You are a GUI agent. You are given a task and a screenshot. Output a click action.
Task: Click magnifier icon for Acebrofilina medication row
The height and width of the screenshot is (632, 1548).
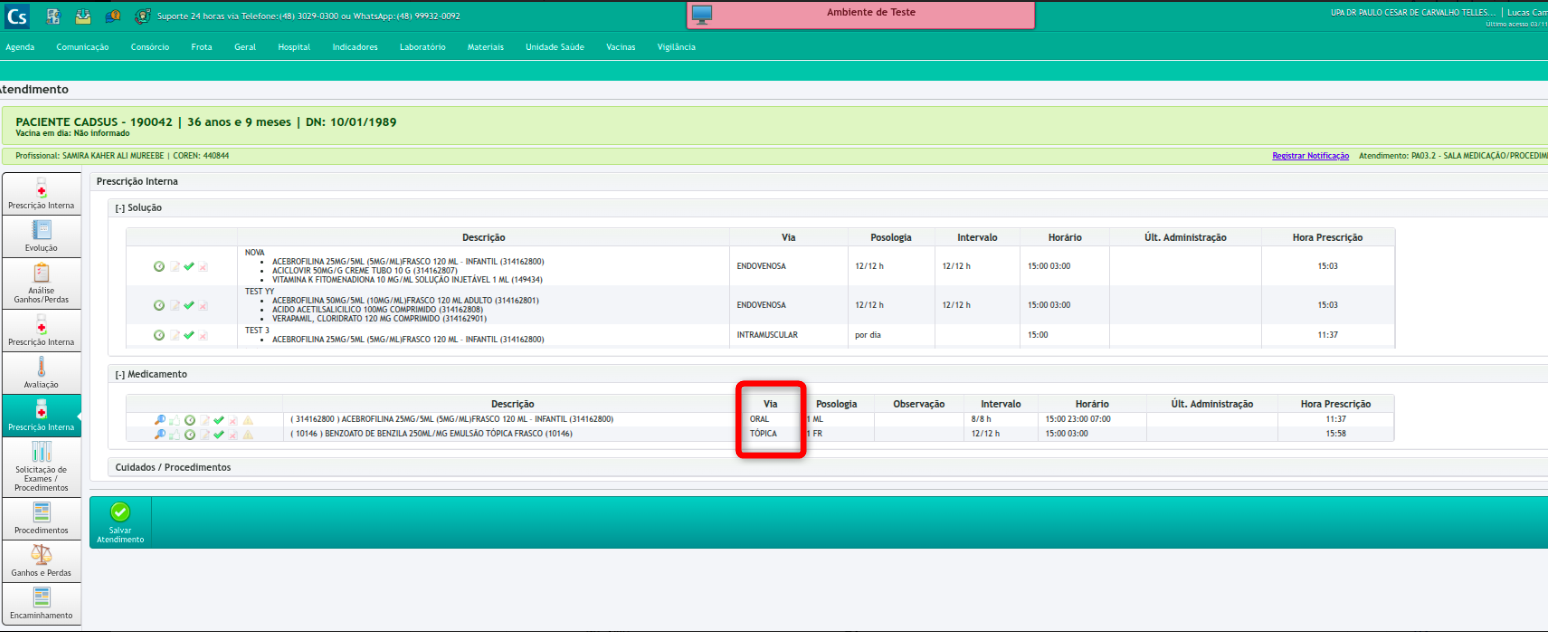(x=159, y=420)
